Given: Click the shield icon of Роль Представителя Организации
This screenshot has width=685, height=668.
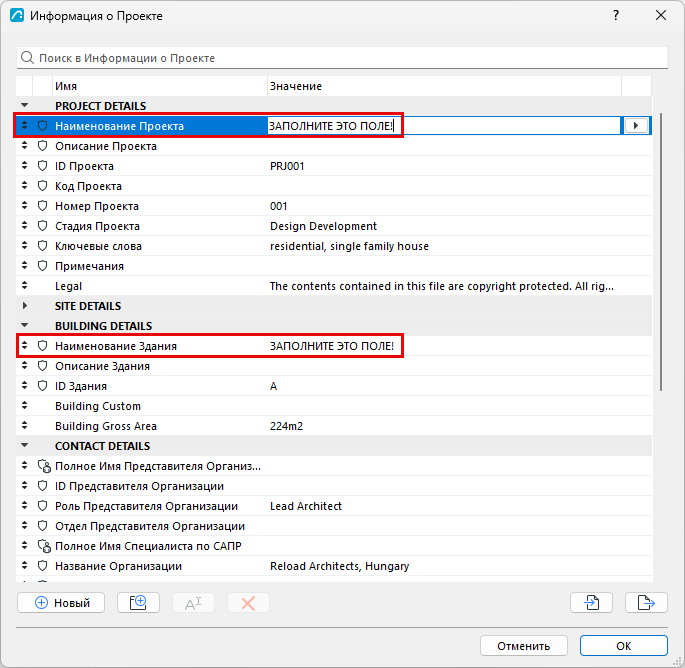Looking at the screenshot, I should [42, 506].
